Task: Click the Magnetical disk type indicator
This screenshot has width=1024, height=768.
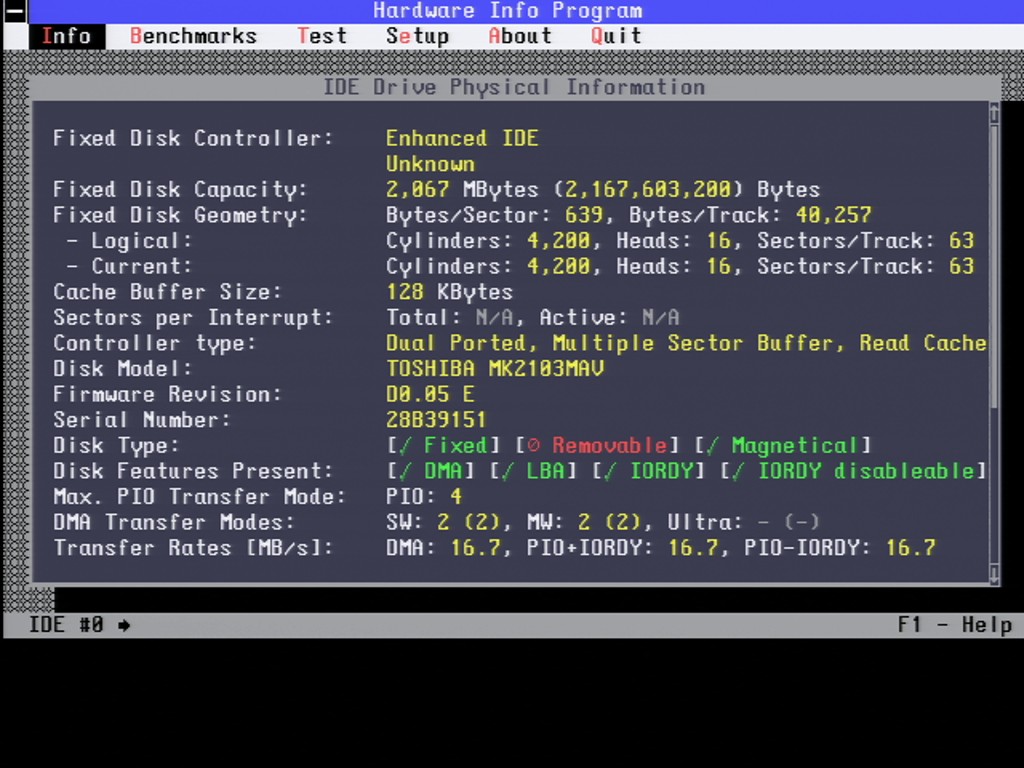Action: click(x=782, y=445)
